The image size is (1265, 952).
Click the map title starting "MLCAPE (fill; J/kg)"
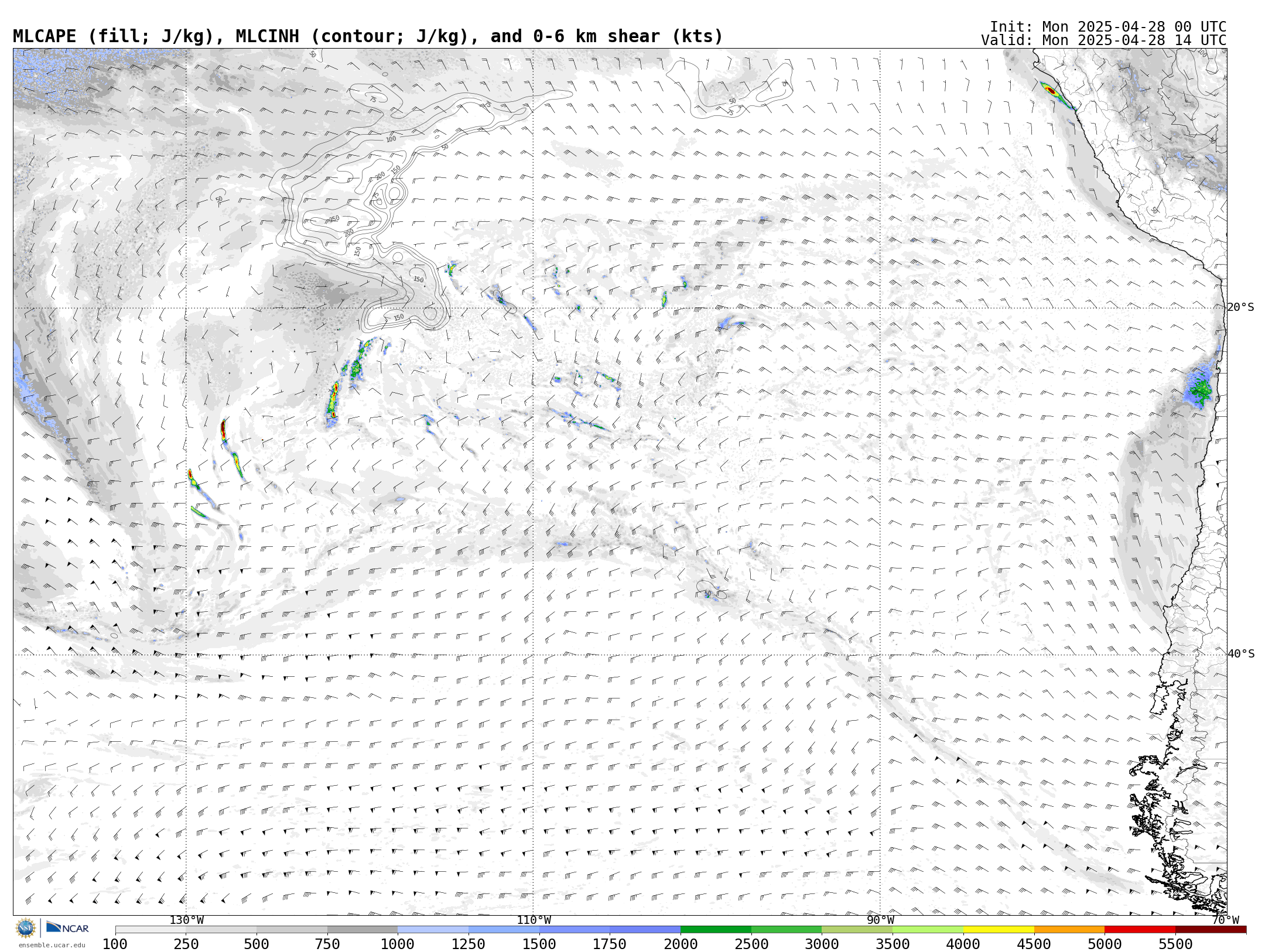click(x=368, y=36)
